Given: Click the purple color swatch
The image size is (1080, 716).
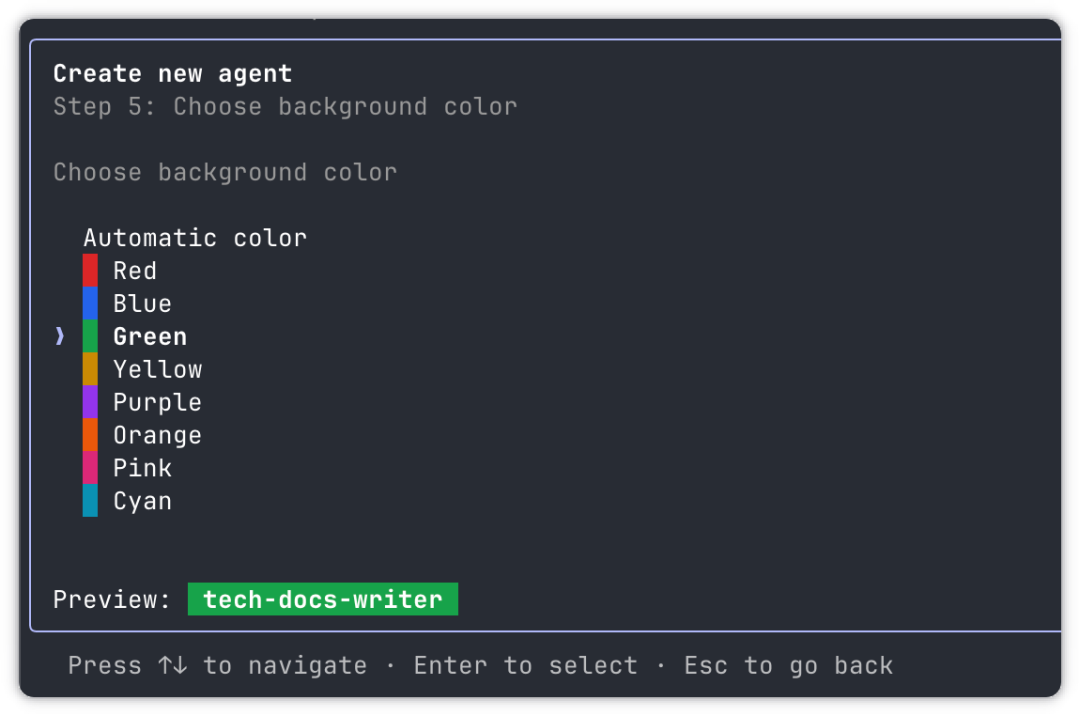Looking at the screenshot, I should (90, 402).
